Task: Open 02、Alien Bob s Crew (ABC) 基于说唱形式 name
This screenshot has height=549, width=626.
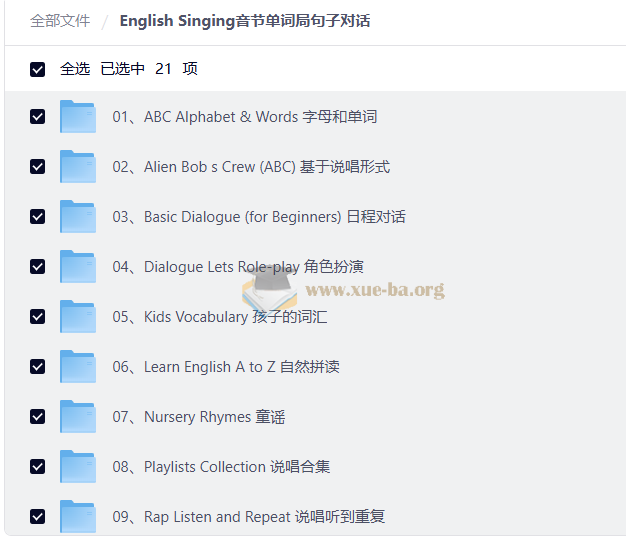Action: [x=251, y=166]
